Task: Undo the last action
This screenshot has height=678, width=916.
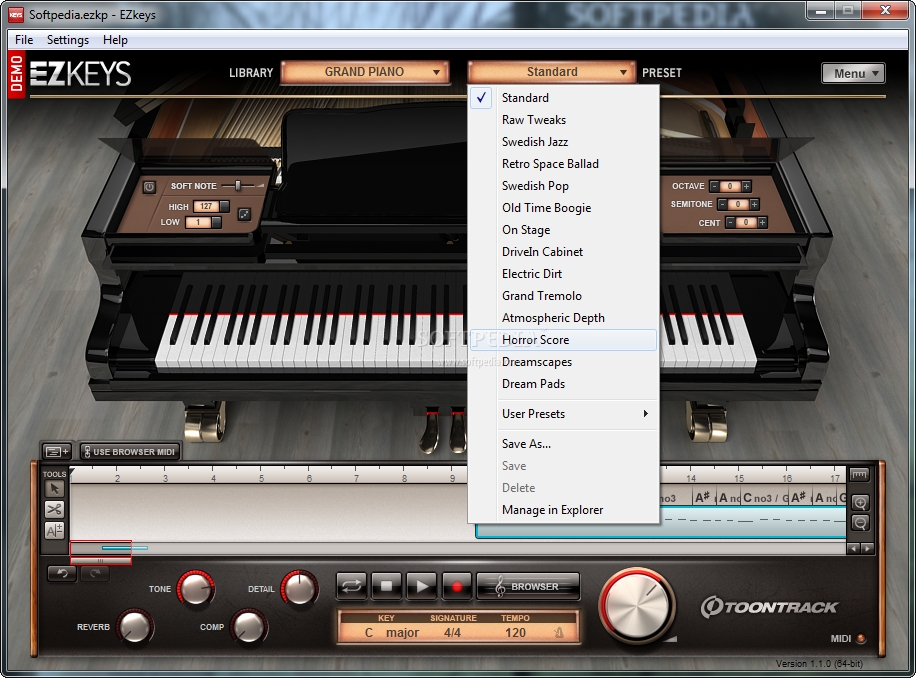Action: point(62,573)
